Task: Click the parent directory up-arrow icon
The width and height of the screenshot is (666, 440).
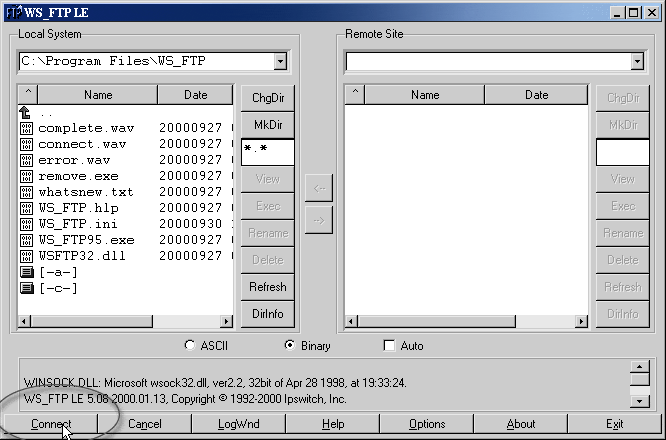Action: pos(25,113)
